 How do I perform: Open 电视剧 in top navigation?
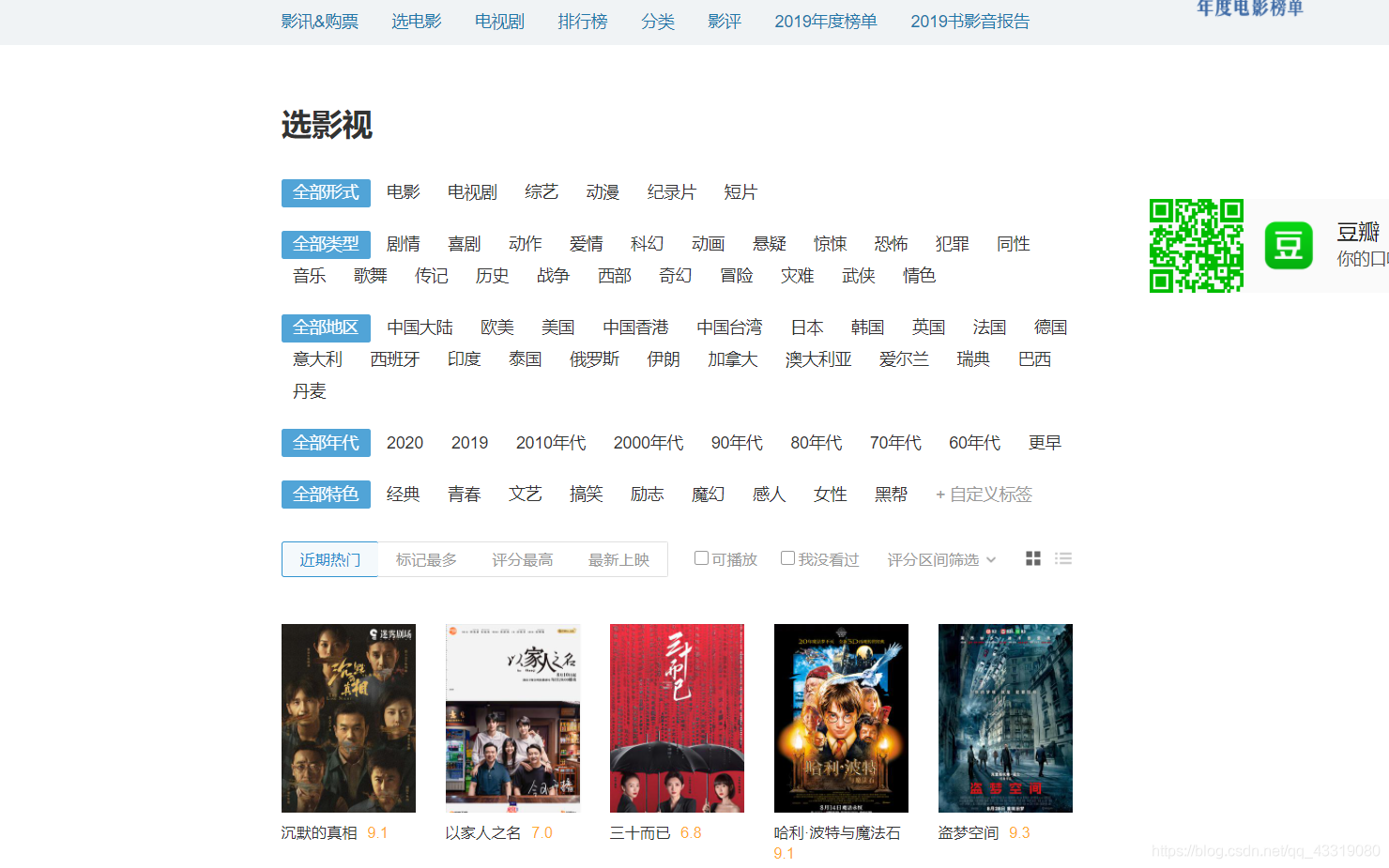click(x=499, y=22)
